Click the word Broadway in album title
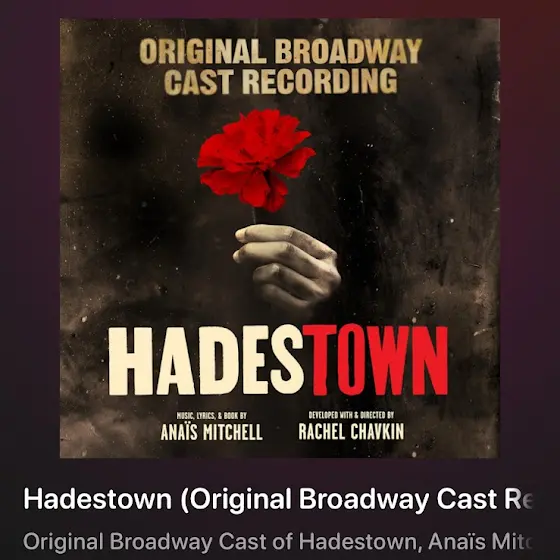This screenshot has width=560, height=560. (x=363, y=499)
